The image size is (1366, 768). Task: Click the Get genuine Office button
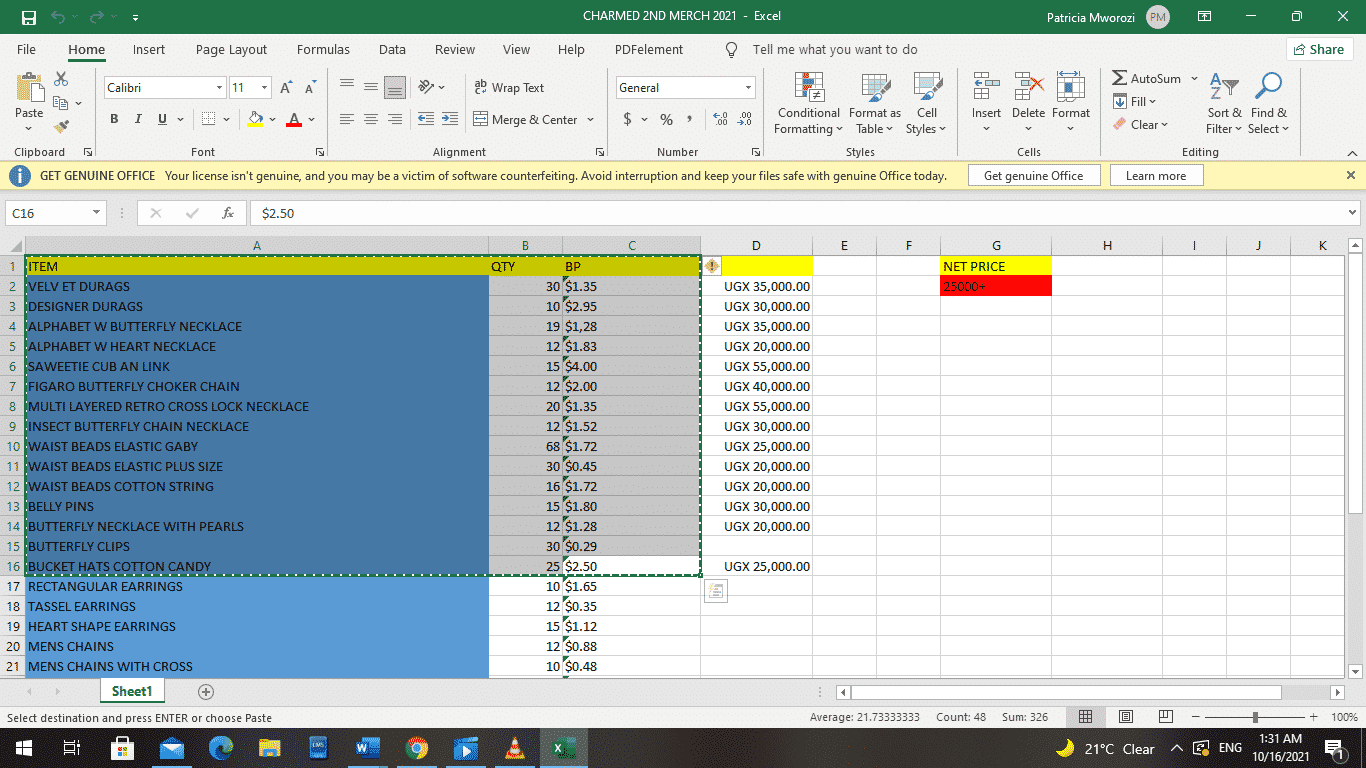[1034, 174]
